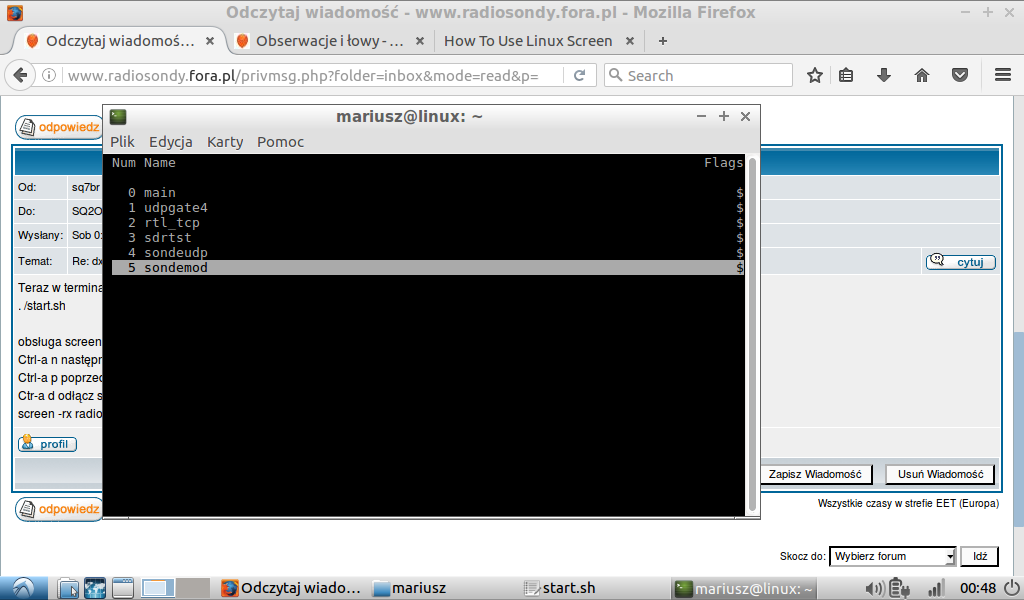This screenshot has width=1024, height=600.
Task: Open the Plik menu in terminal
Action: (x=122, y=142)
